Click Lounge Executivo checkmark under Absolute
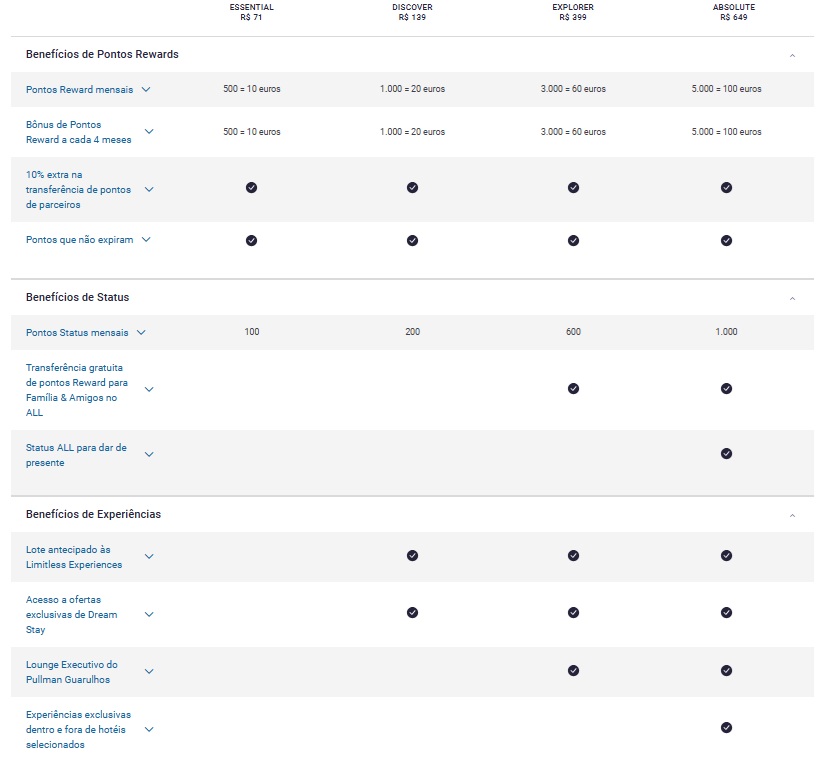This screenshot has width=820, height=762. point(726,671)
